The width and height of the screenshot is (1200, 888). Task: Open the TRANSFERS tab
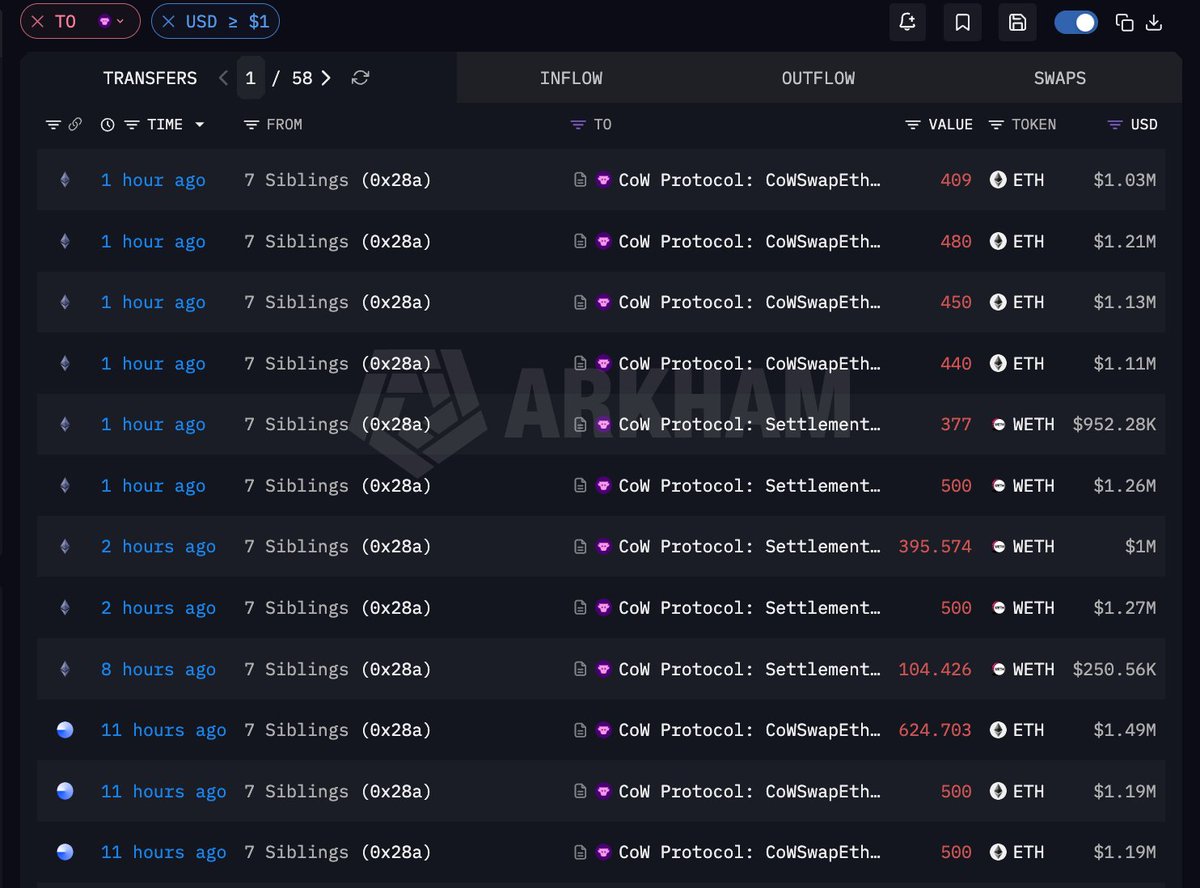150,78
